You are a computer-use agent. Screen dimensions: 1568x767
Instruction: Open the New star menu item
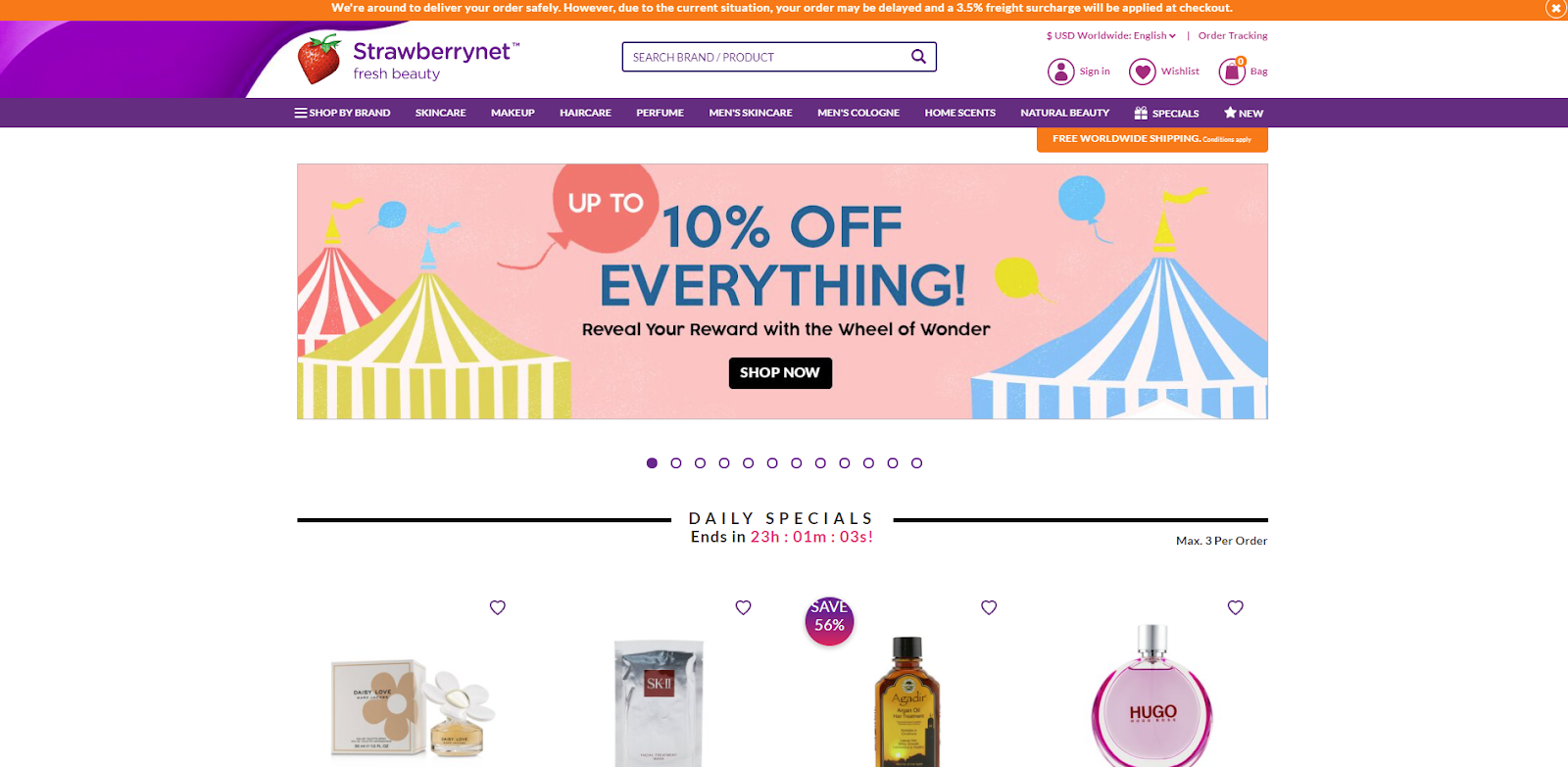click(x=1244, y=113)
